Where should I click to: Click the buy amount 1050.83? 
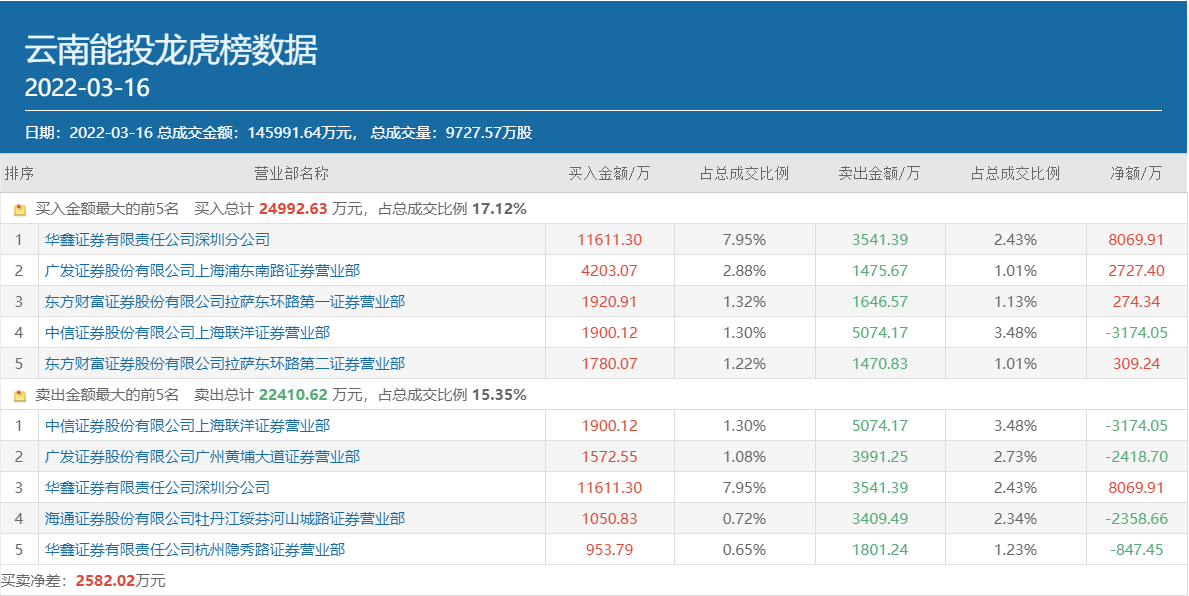(x=609, y=519)
